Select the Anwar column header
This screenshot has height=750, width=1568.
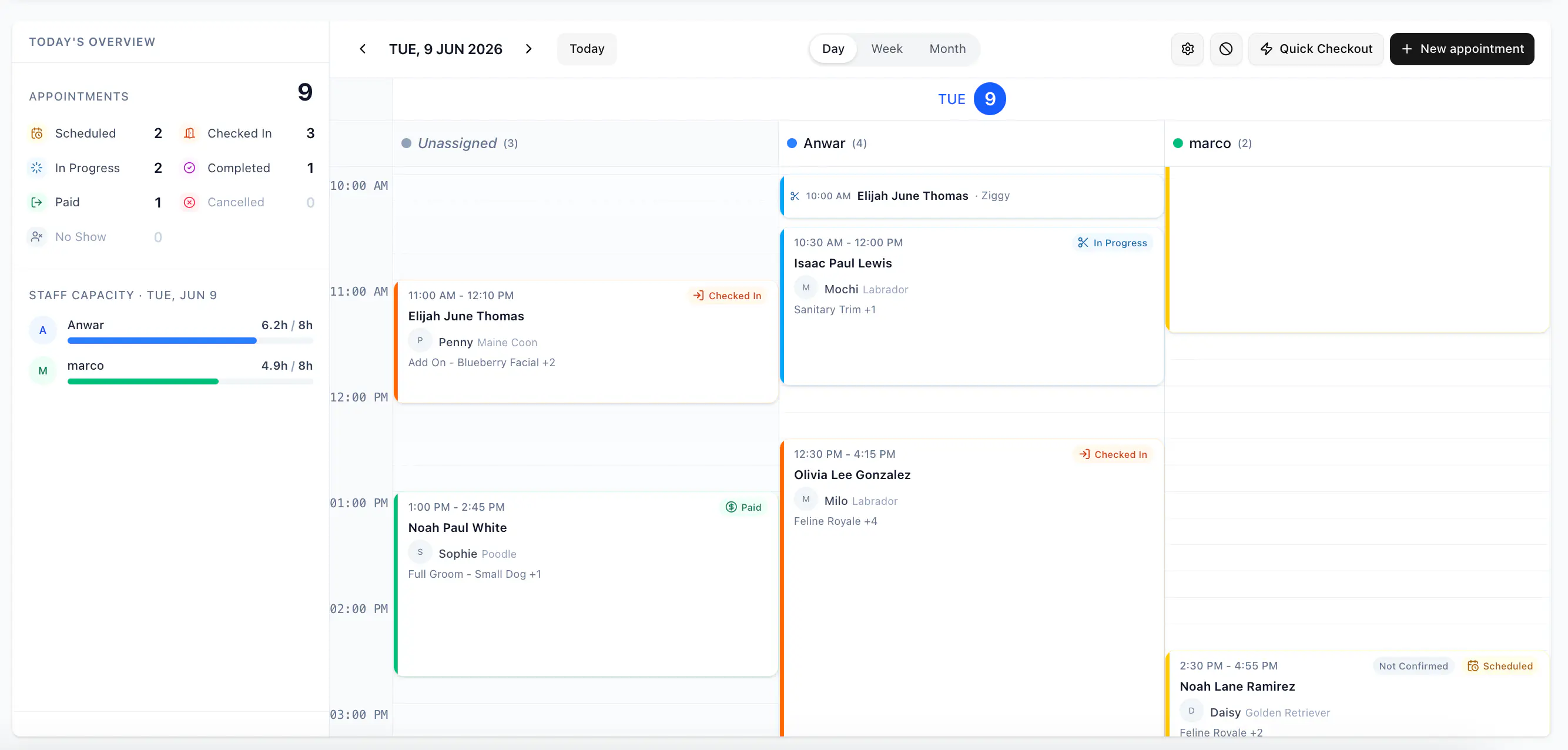tap(971, 143)
